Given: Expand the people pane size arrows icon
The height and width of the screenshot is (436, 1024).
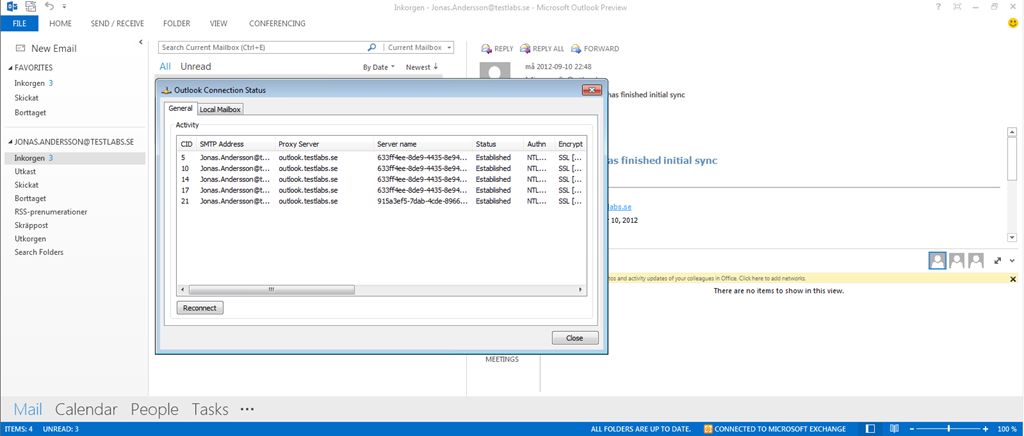Looking at the screenshot, I should [x=998, y=260].
